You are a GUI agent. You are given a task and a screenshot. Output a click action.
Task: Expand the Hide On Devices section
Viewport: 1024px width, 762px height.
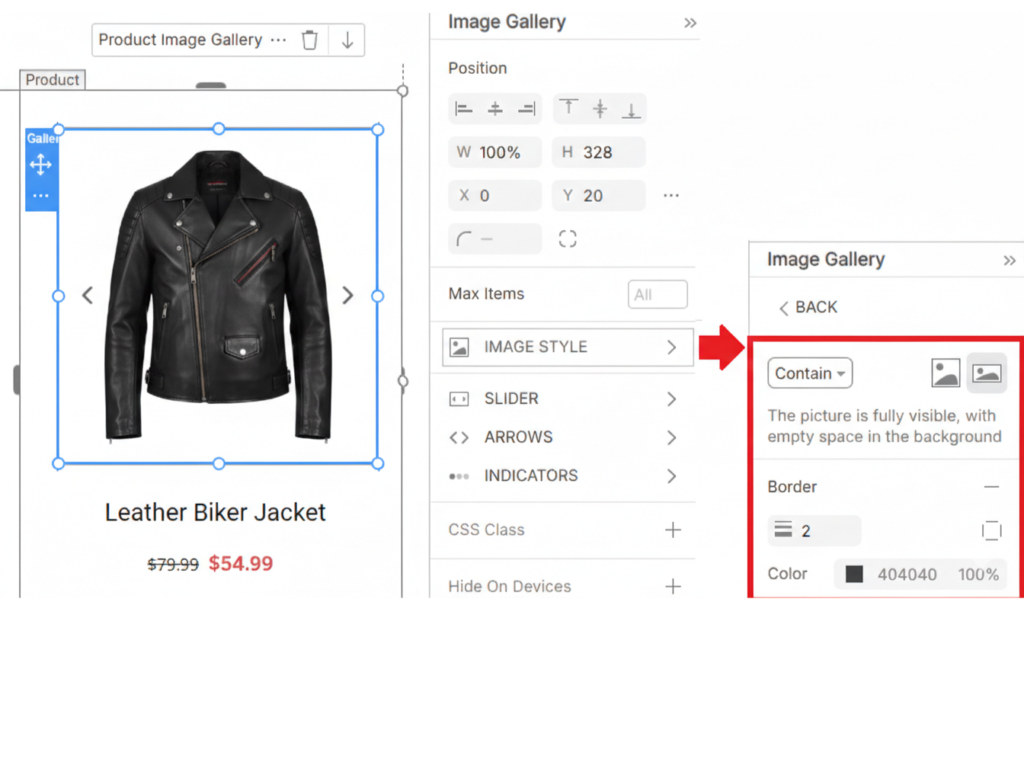(673, 587)
